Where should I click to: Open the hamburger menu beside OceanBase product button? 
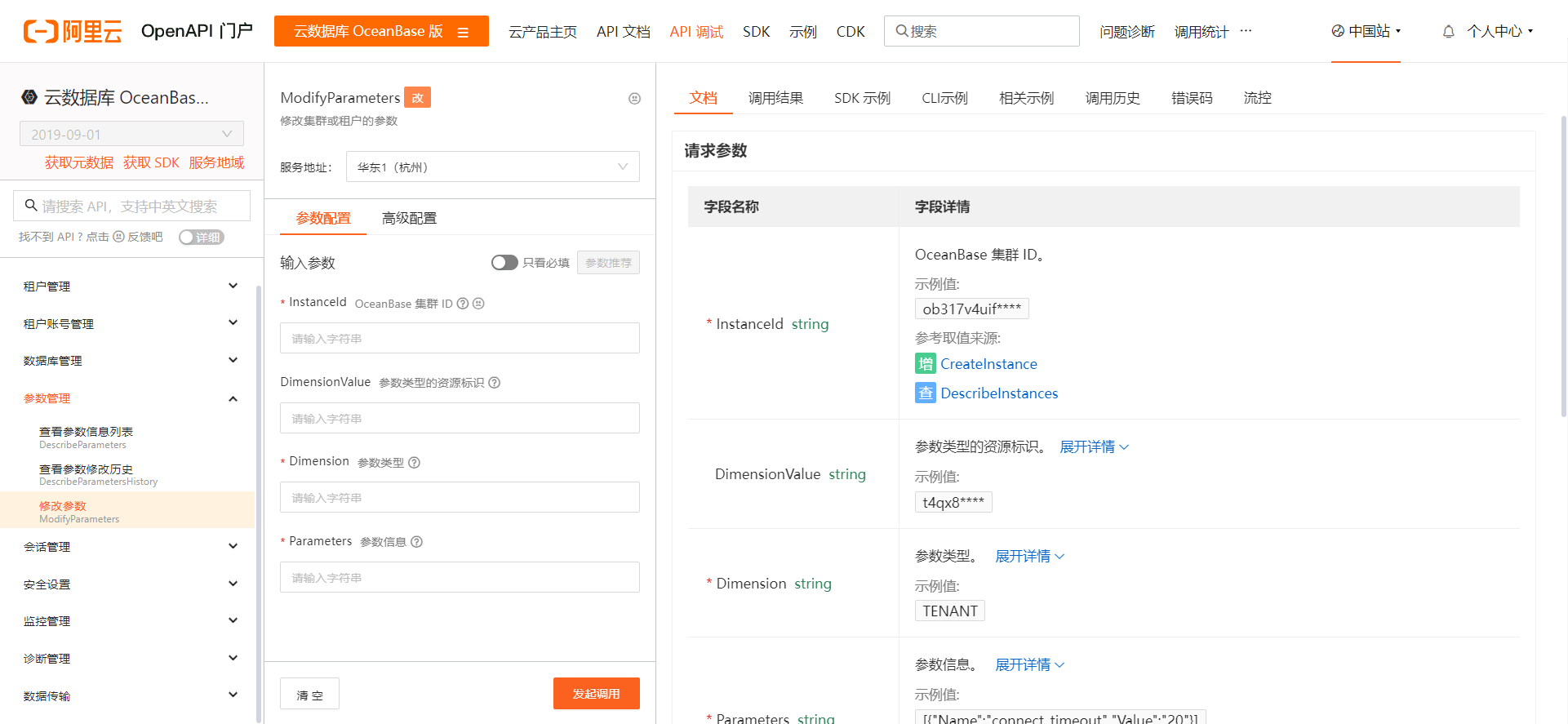click(463, 32)
